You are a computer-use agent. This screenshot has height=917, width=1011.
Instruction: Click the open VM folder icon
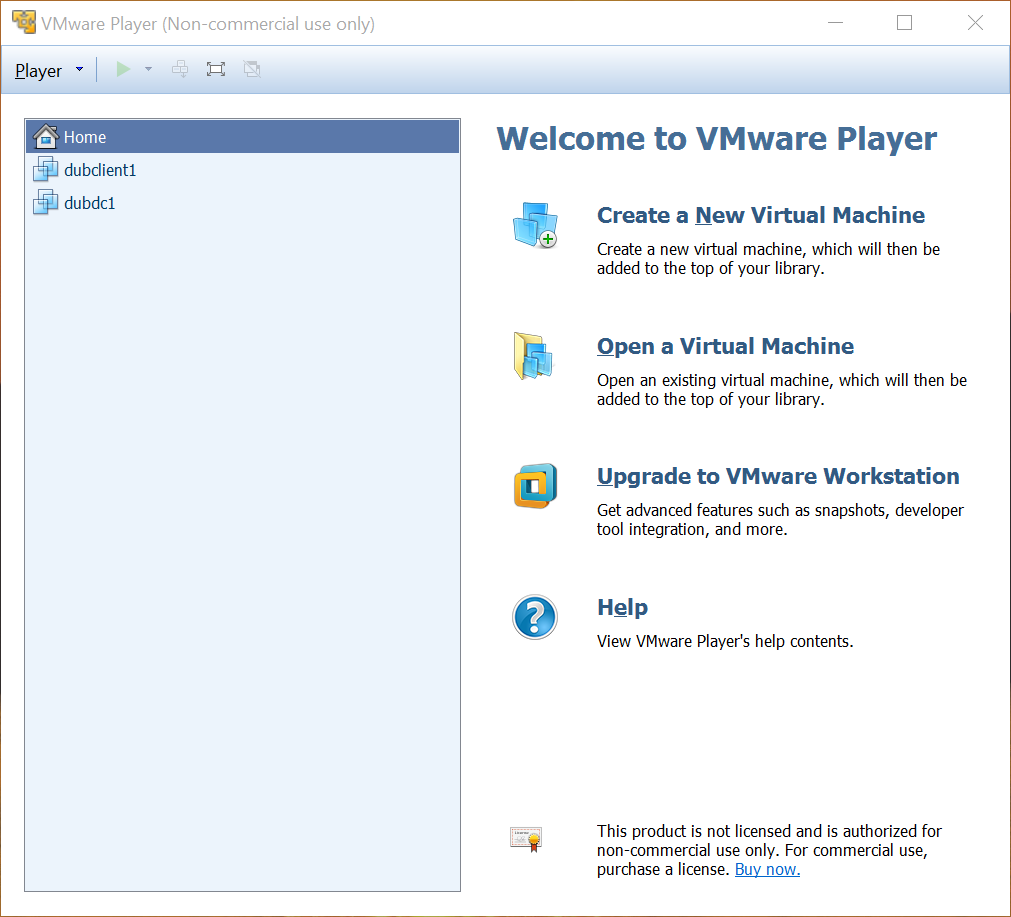533,356
